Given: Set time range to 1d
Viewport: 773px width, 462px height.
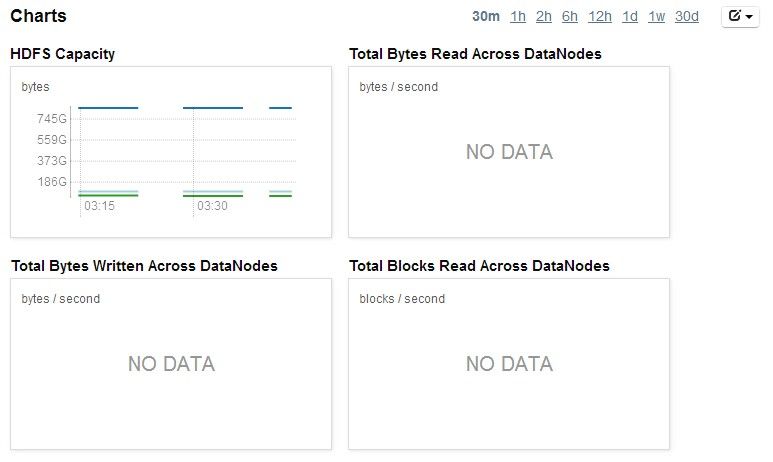Looking at the screenshot, I should (630, 17).
